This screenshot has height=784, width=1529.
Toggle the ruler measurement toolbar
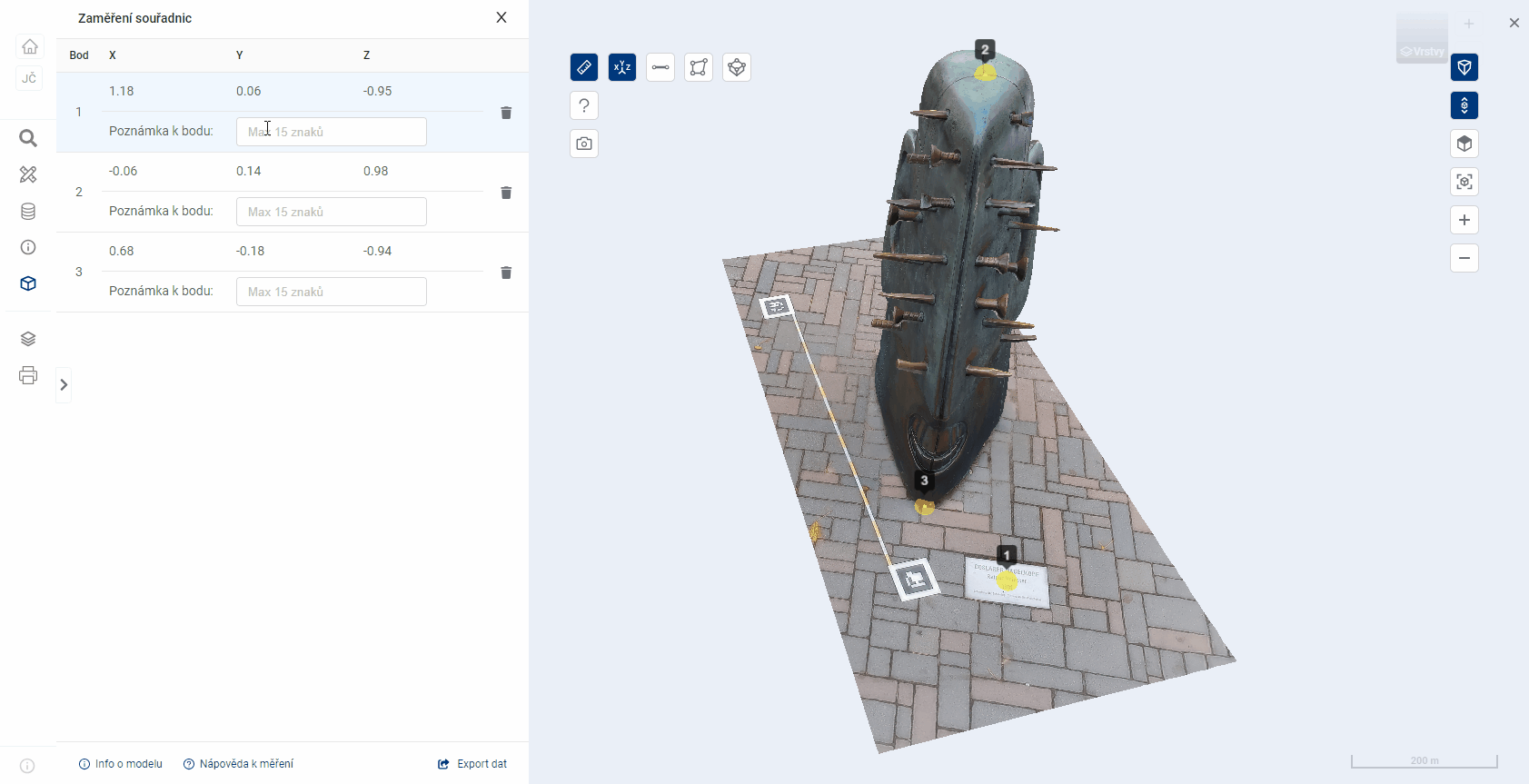(x=584, y=67)
